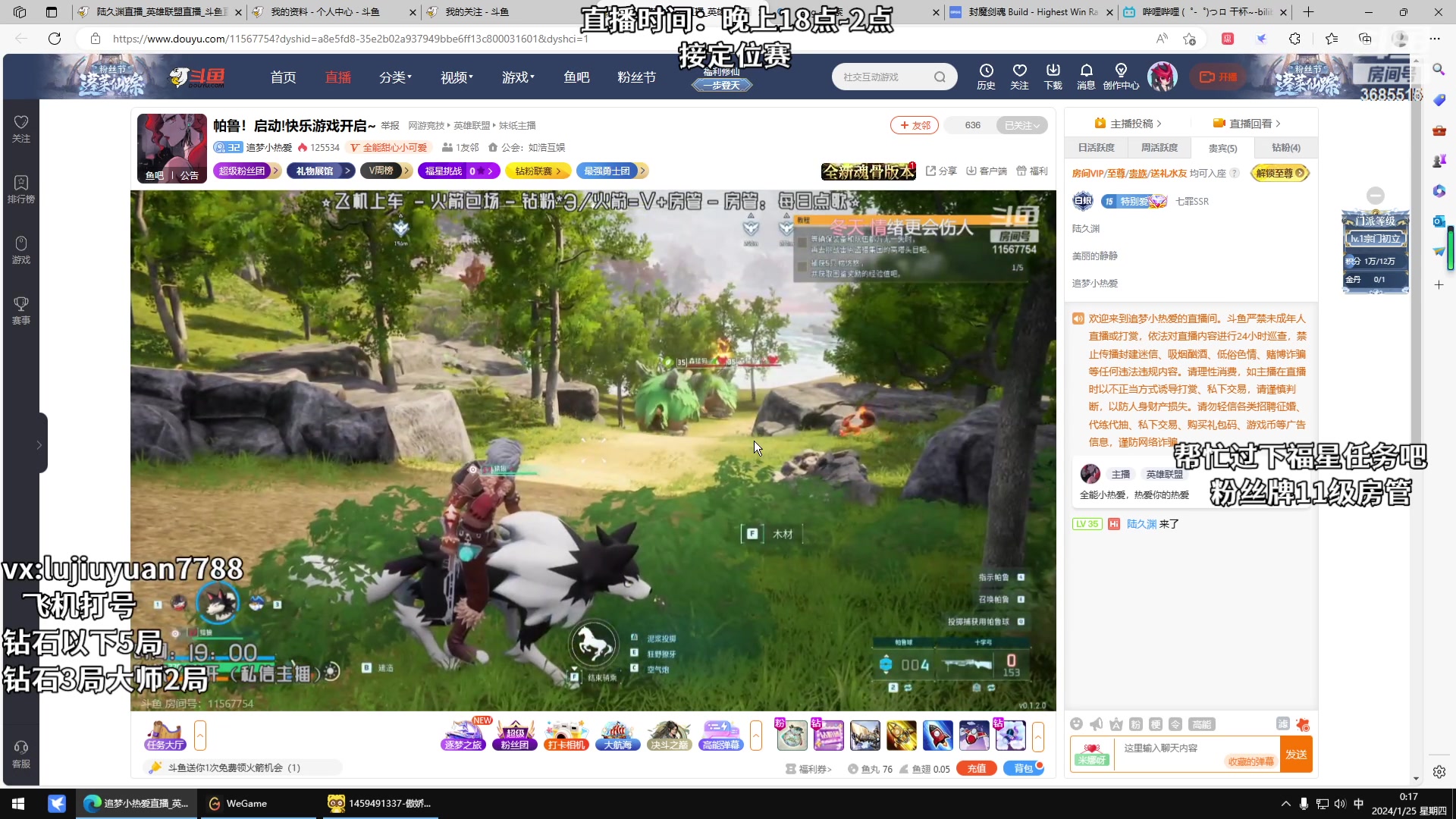
Task: Expand 超级粉丝团 badge arrow
Action: click(x=275, y=171)
